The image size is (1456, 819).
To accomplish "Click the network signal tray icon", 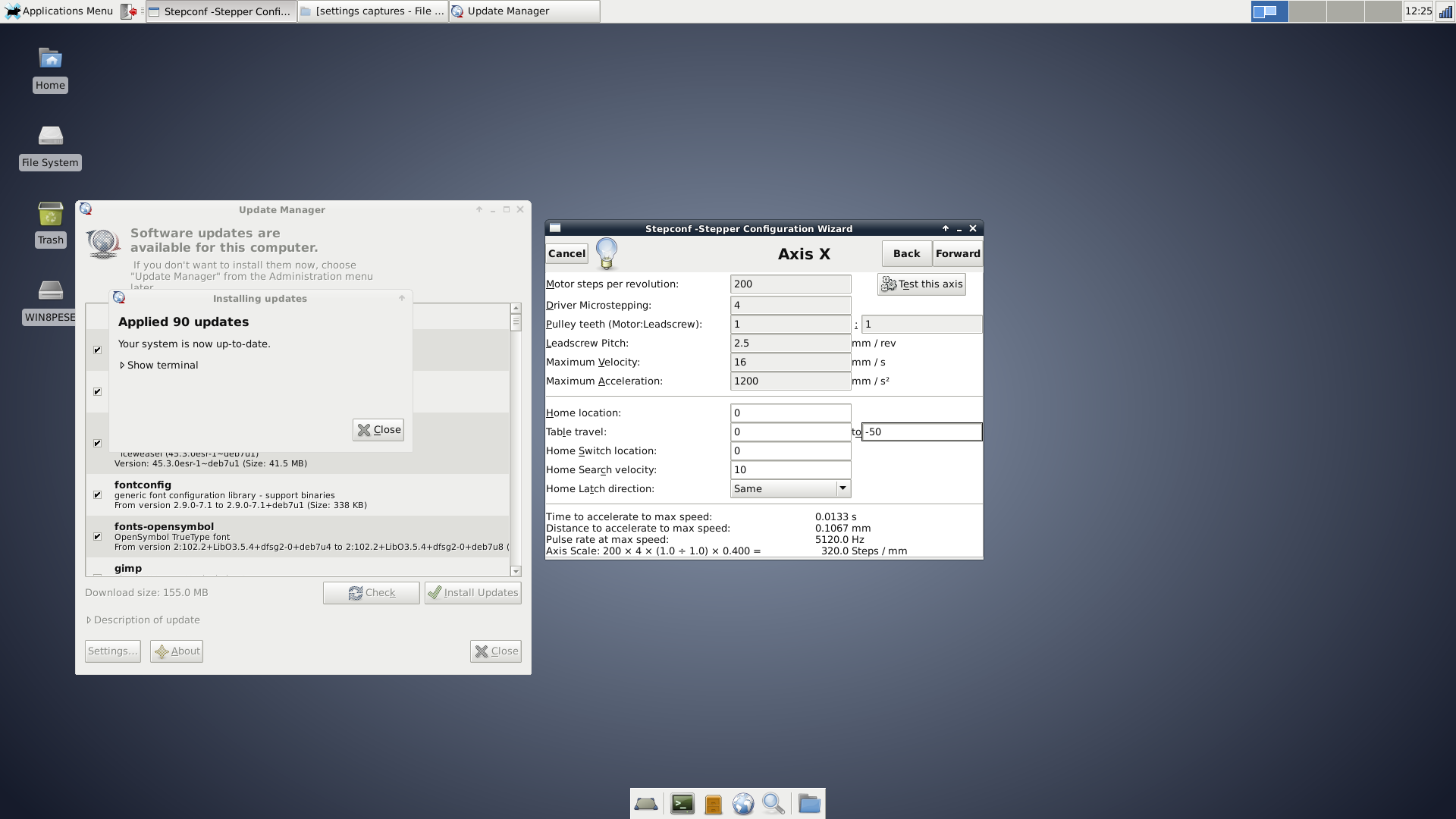I will coord(1445,11).
